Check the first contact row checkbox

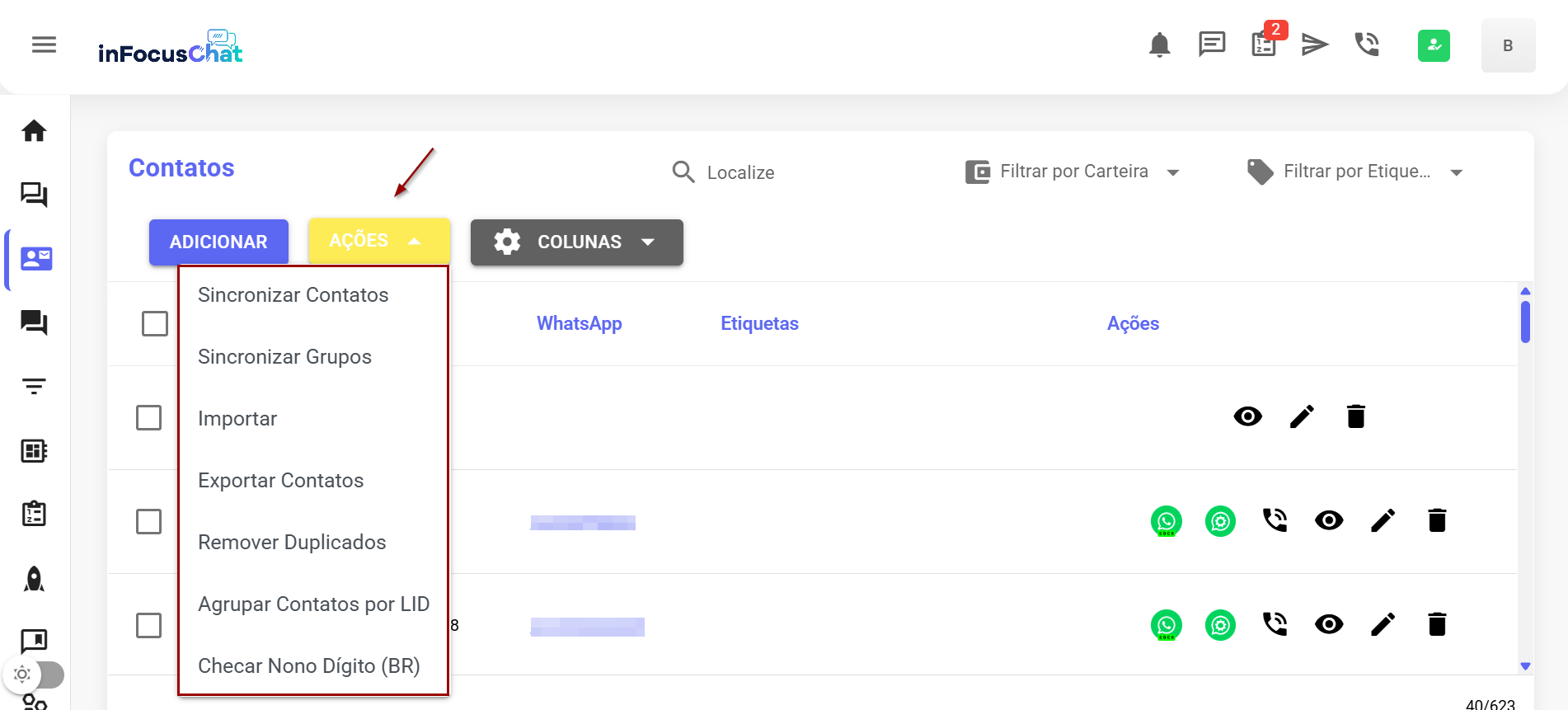point(148,417)
